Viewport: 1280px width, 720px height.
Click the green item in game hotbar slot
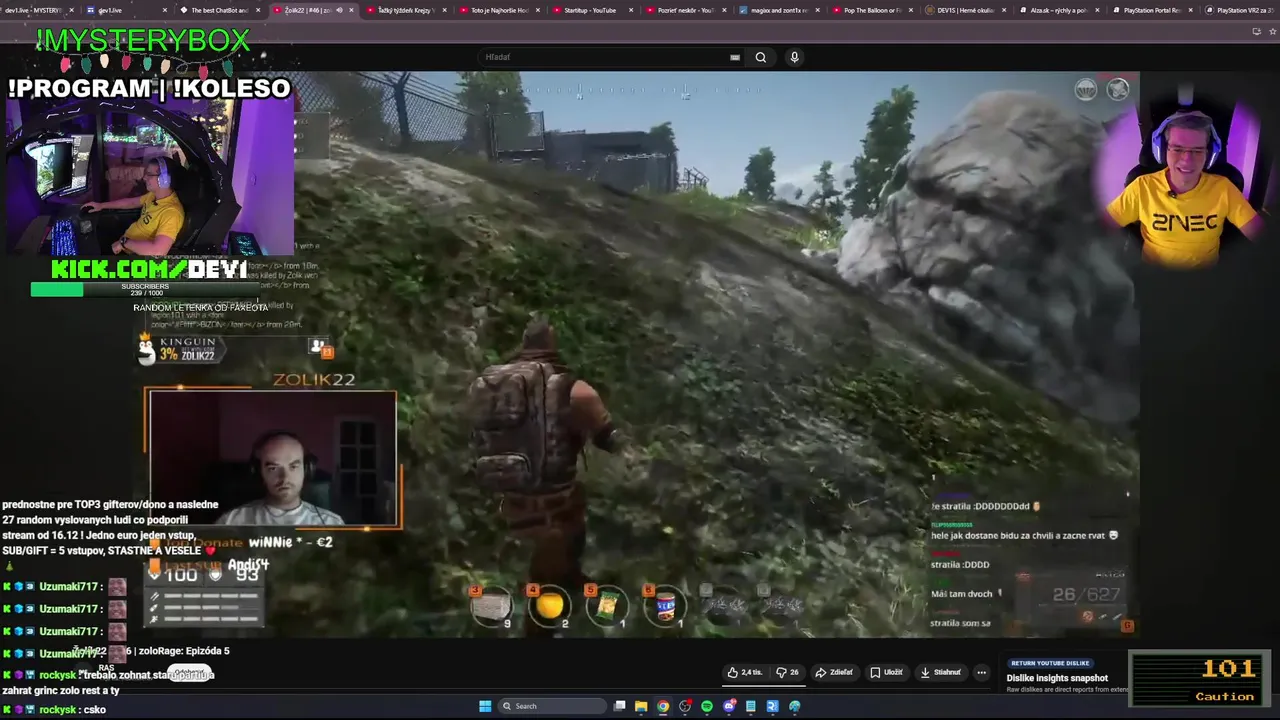coord(608,606)
